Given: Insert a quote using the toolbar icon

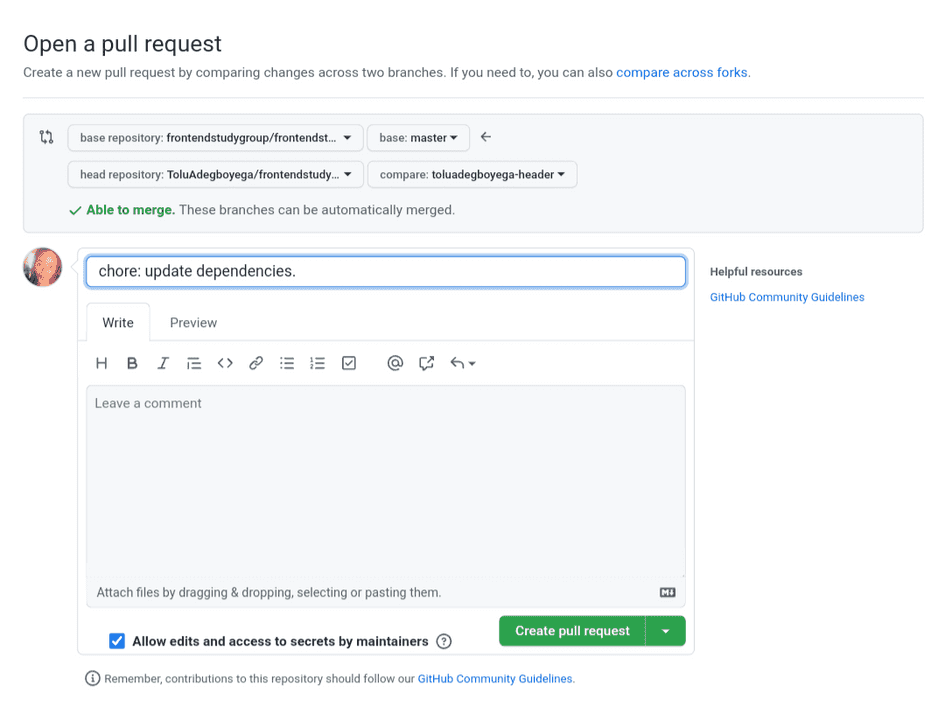Looking at the screenshot, I should click(194, 363).
